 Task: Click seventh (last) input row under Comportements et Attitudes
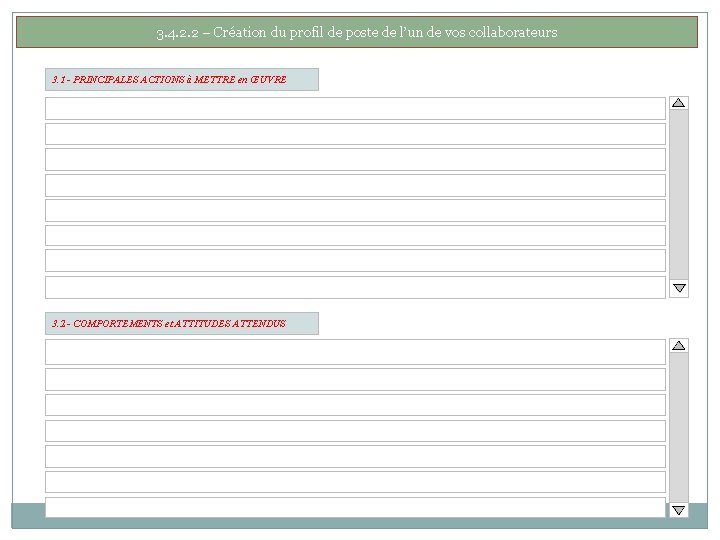coord(355,507)
